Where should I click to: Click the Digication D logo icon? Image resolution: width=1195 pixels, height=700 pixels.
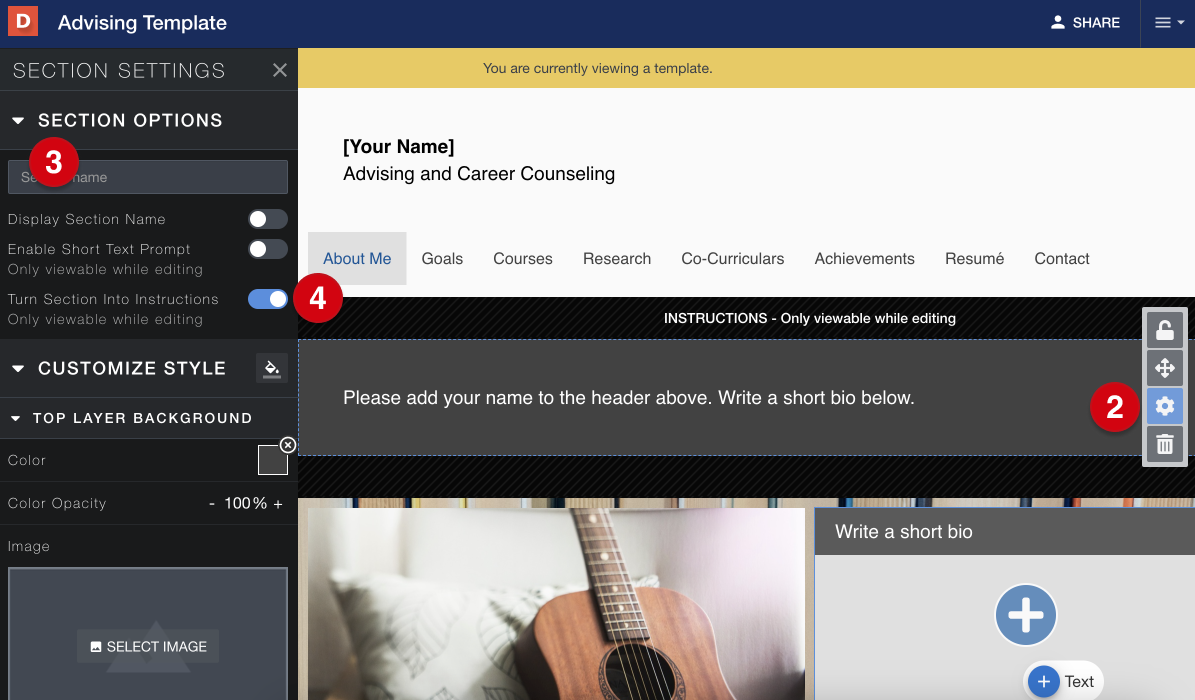coord(23,21)
